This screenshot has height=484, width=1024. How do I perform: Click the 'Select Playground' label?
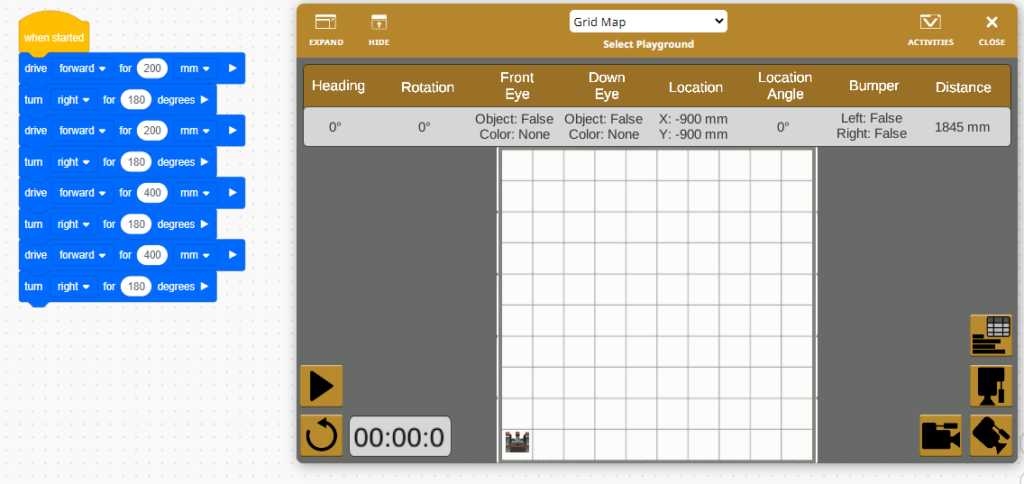pyautogui.click(x=648, y=44)
